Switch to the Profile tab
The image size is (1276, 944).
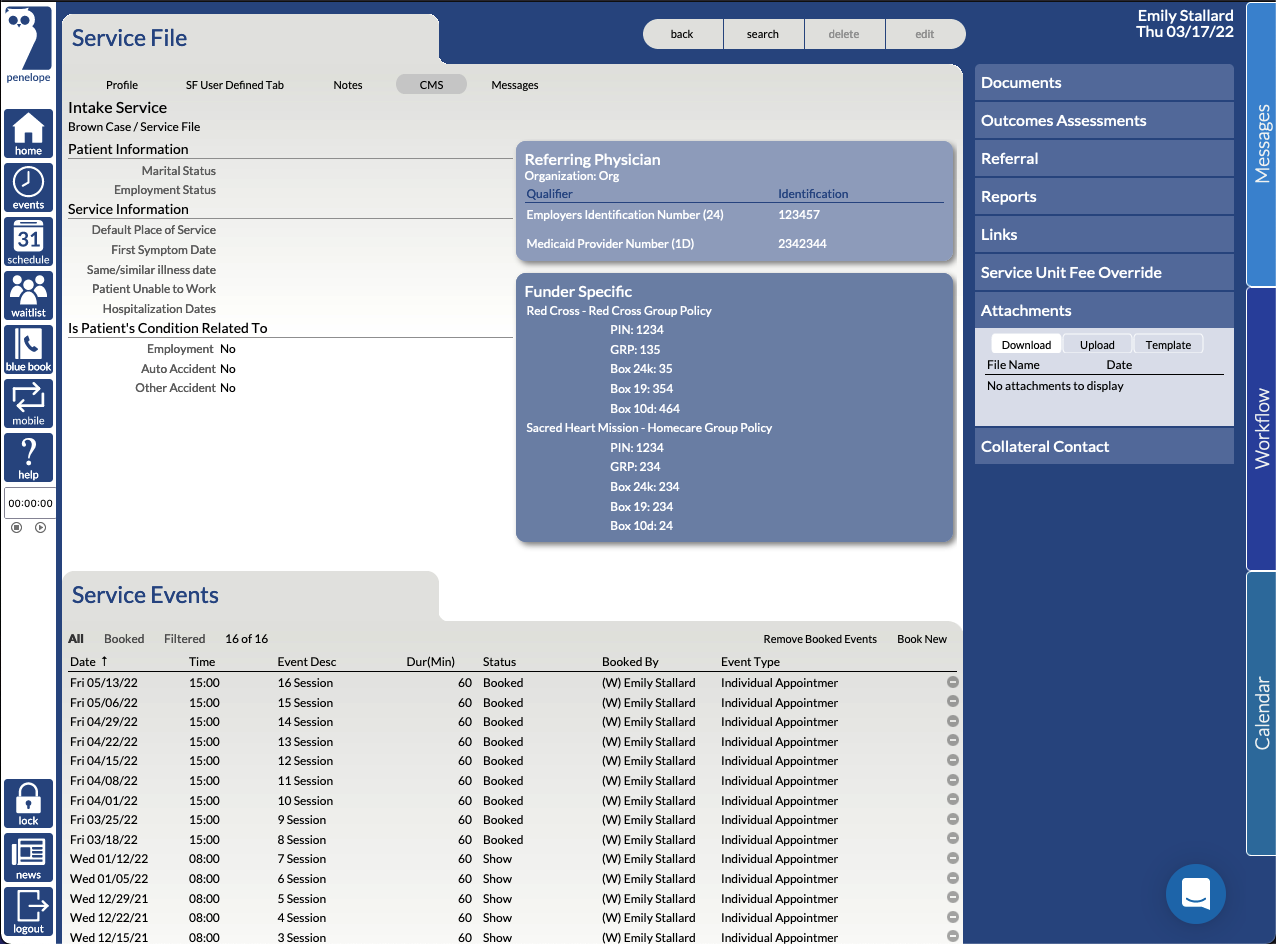pos(122,85)
